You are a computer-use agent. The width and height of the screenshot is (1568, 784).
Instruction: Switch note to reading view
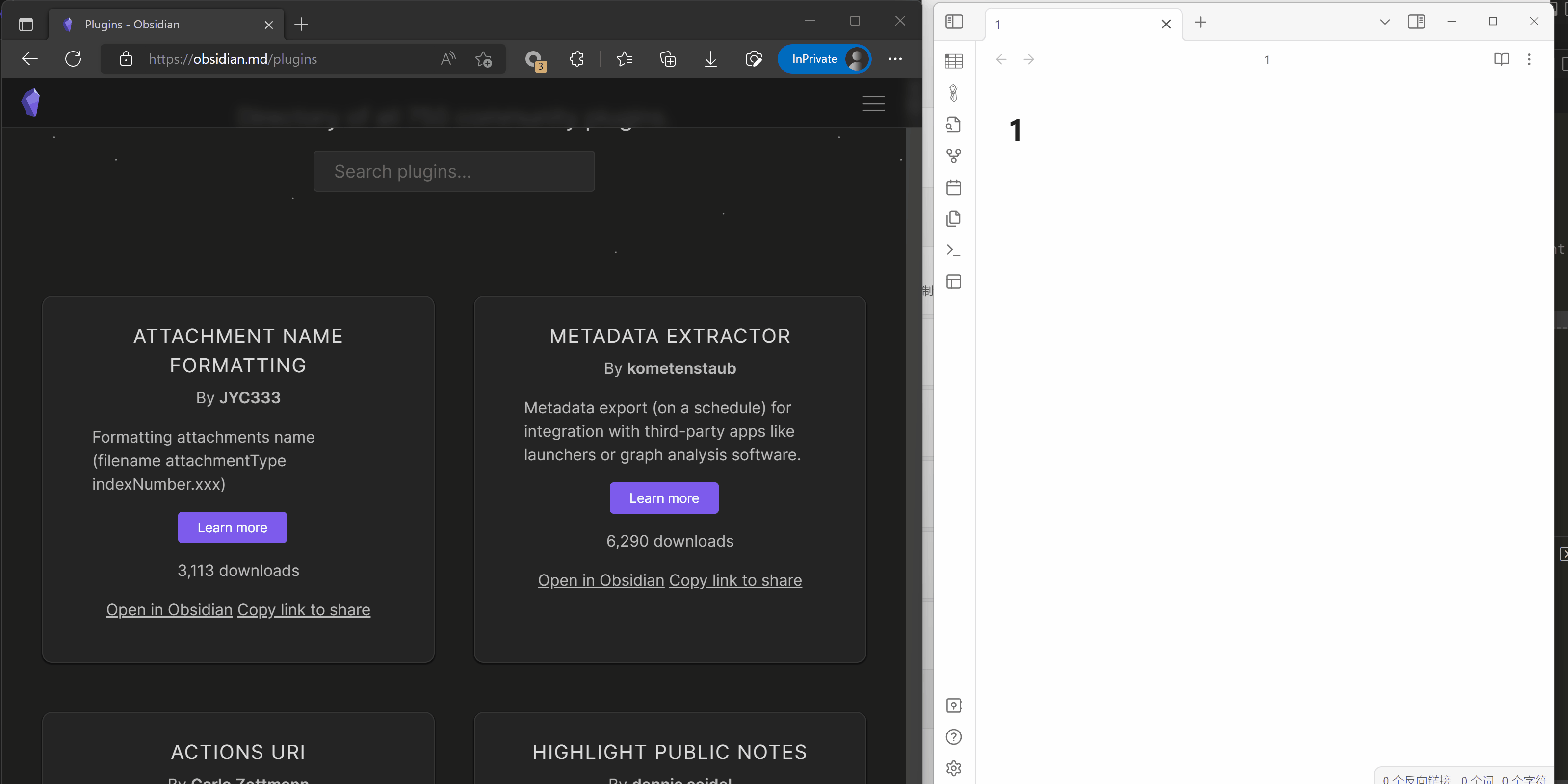1501,59
